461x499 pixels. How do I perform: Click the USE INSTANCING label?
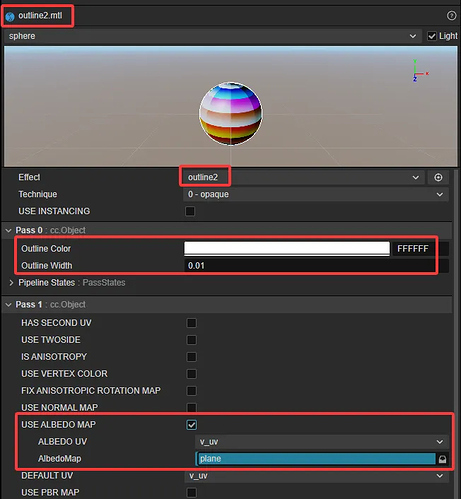click(54, 211)
